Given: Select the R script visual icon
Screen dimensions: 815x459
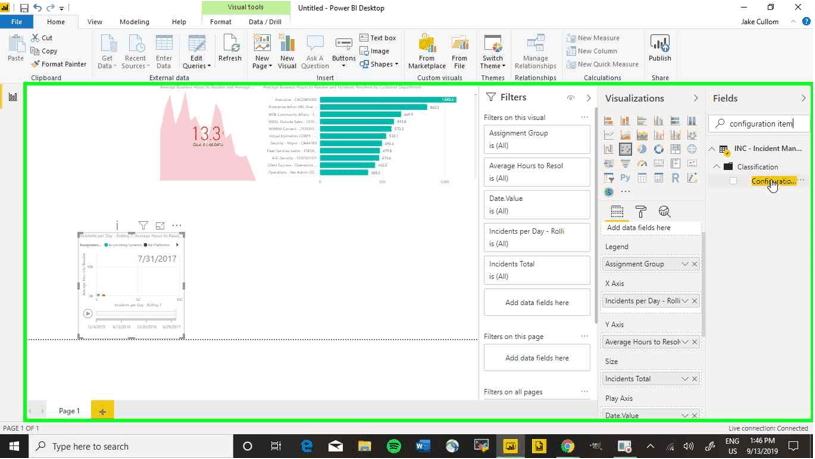Looking at the screenshot, I should (x=675, y=178).
